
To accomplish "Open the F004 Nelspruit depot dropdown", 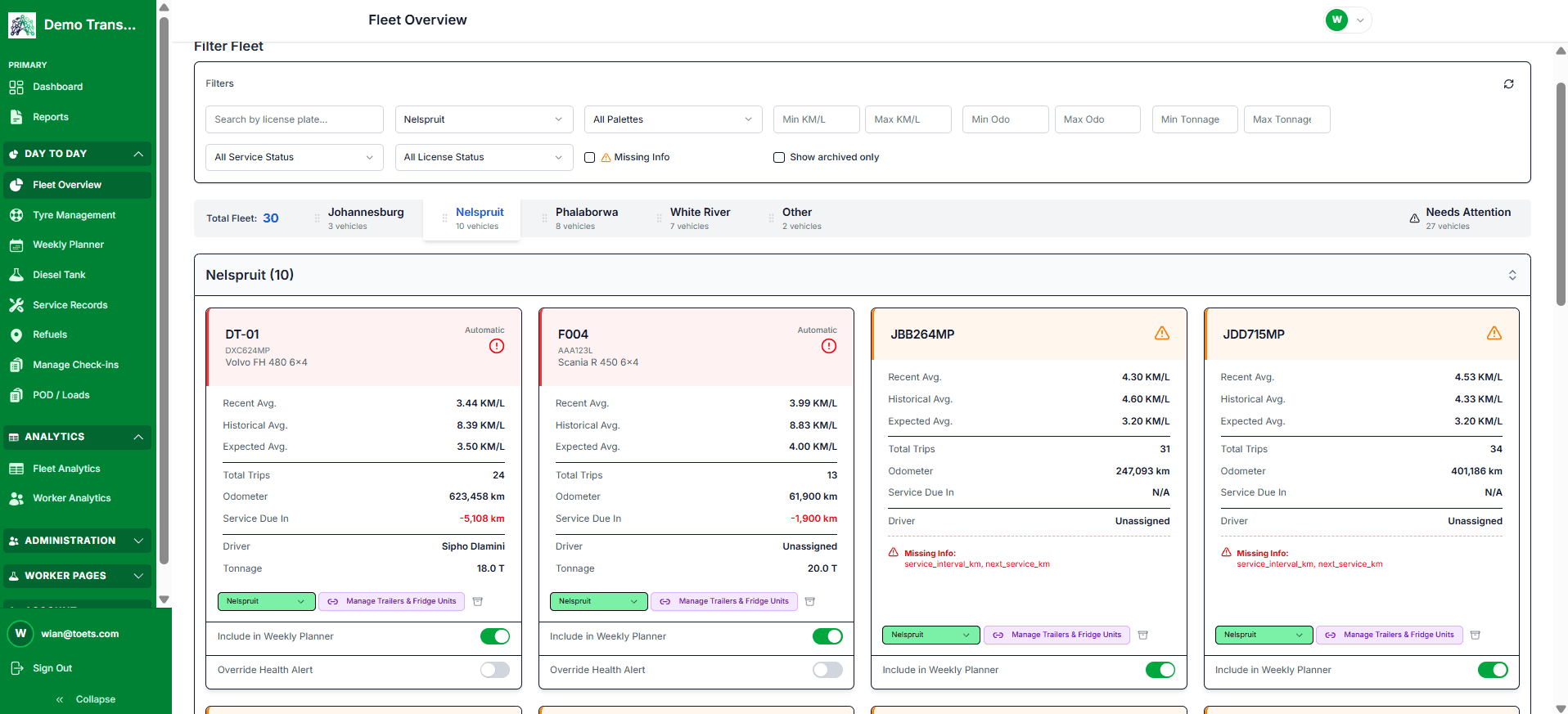I will 598,601.
